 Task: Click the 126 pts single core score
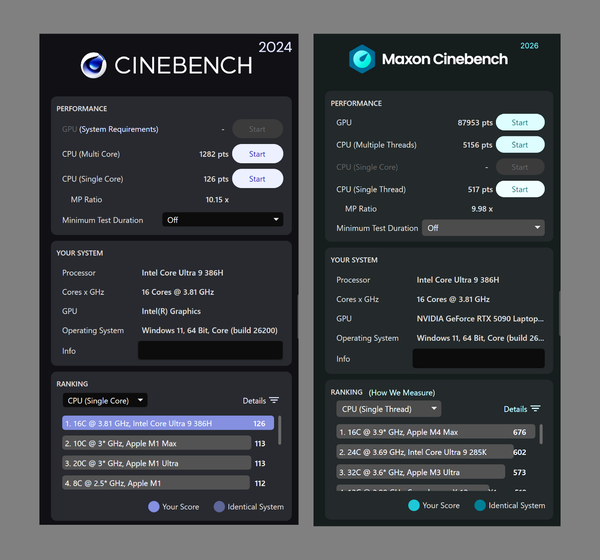[216, 179]
